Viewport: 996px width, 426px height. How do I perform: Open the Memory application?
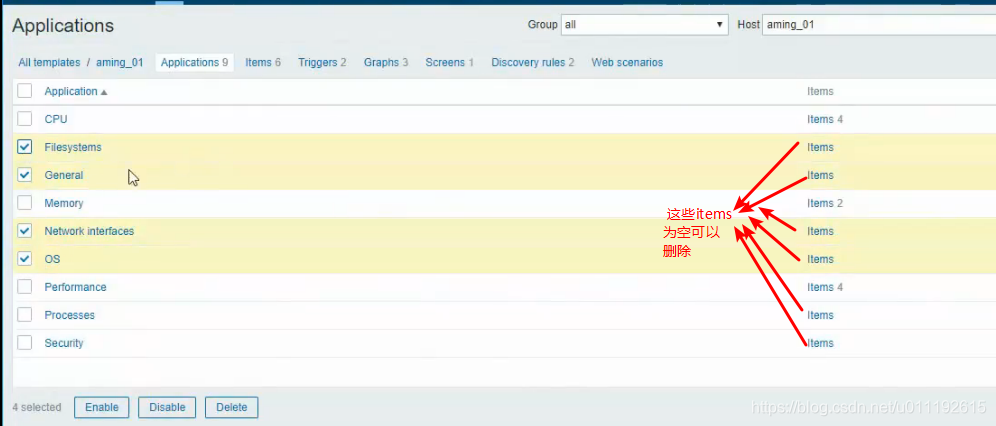(x=64, y=203)
